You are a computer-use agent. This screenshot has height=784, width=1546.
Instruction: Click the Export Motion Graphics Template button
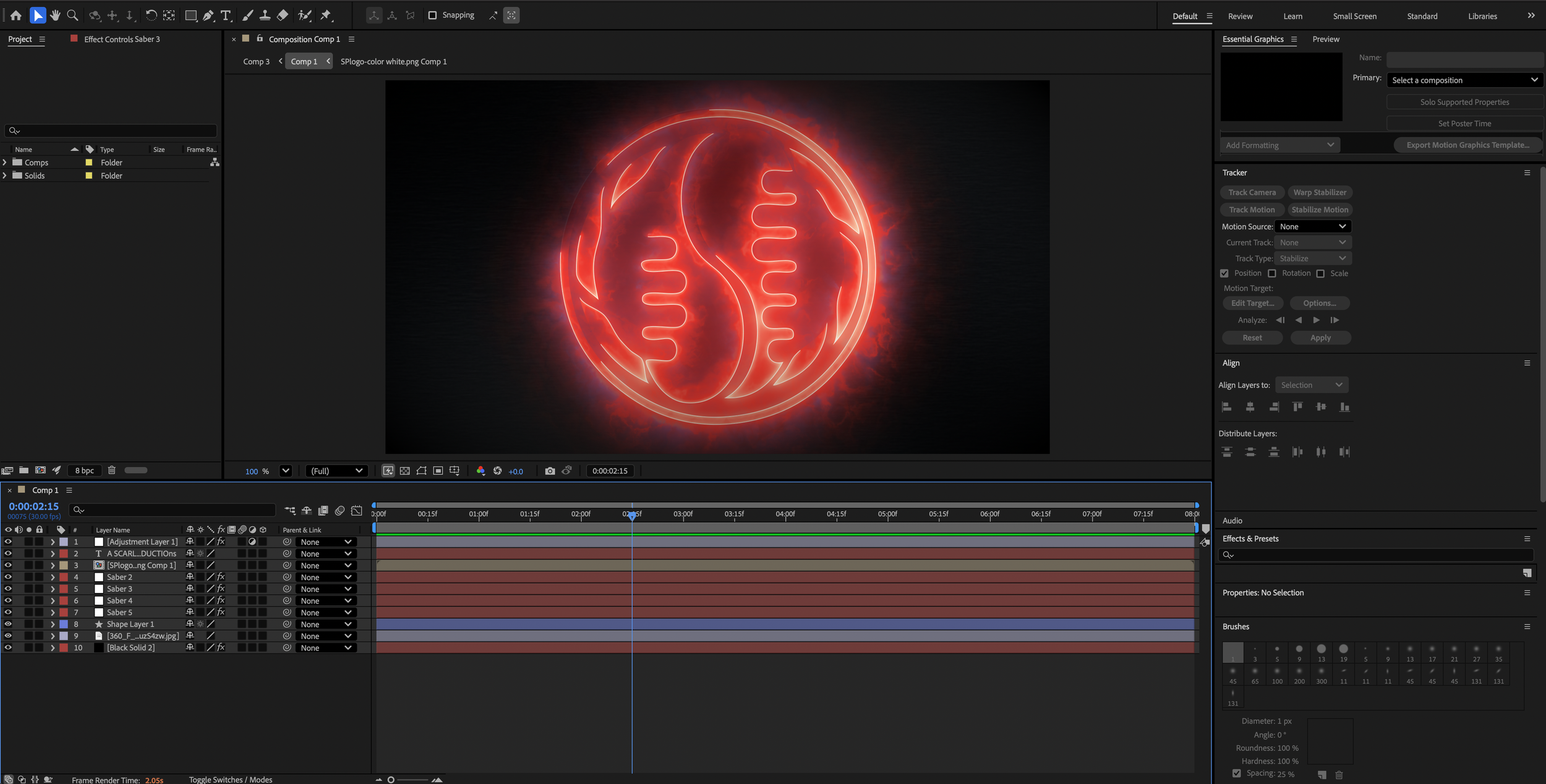tap(1467, 145)
